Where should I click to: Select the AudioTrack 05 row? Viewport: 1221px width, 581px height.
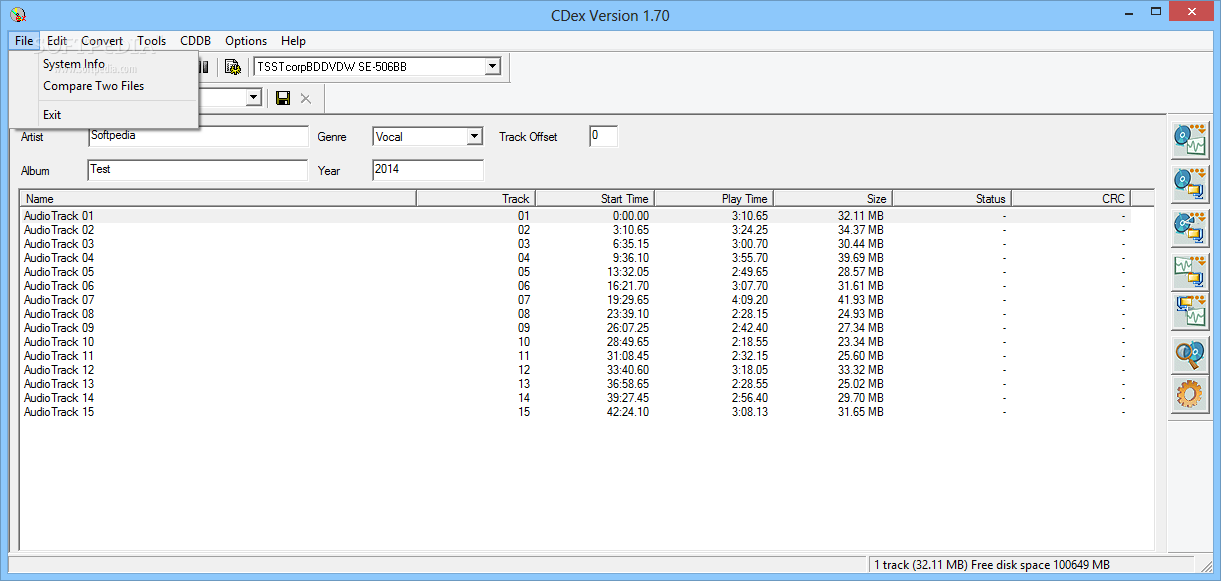[586, 271]
